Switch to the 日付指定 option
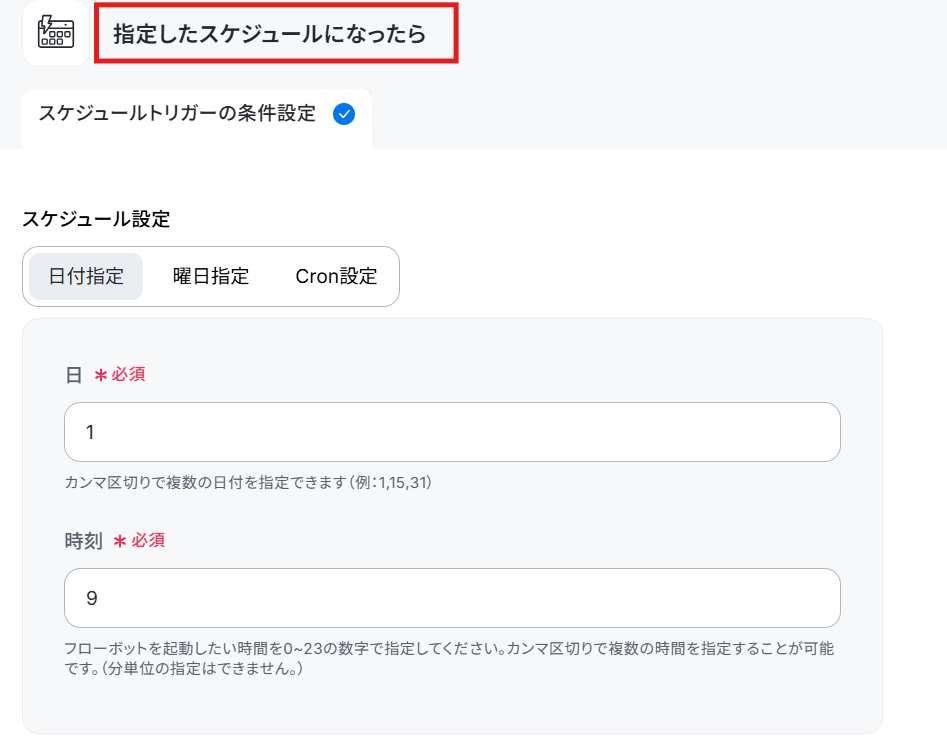Screen dimensions: 947x755 click(x=86, y=277)
